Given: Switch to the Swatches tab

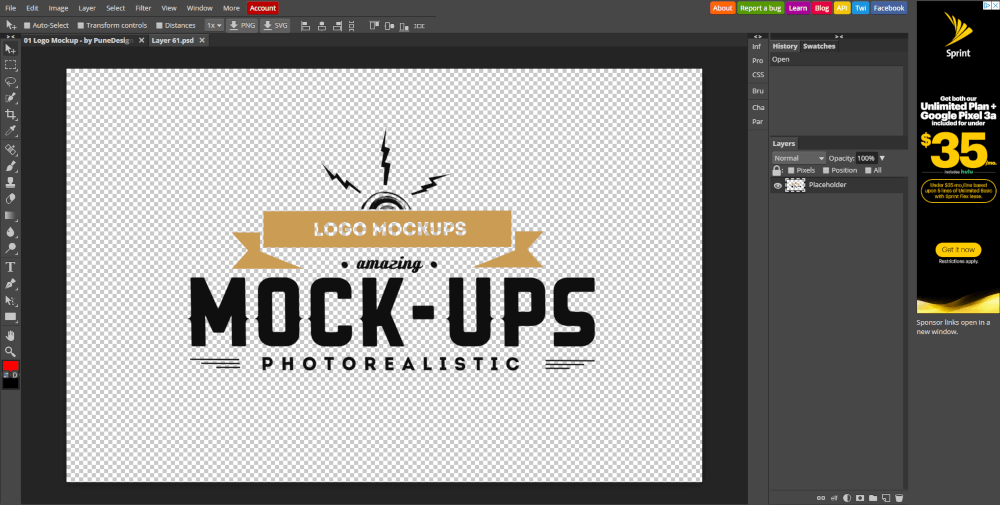Looking at the screenshot, I should click(819, 47).
